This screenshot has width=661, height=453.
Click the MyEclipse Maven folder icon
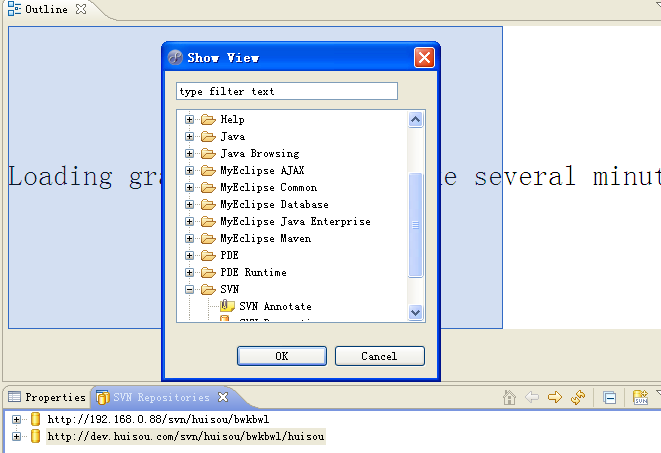click(208, 239)
